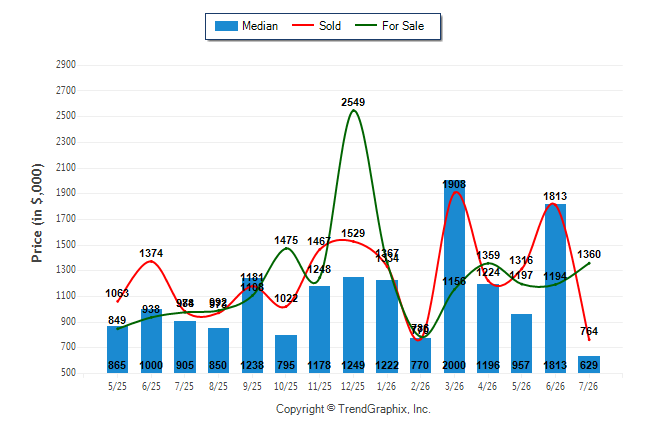This screenshot has height=434, width=646.
Task: Click the 1374 Sold point at 6/25
Action: click(x=151, y=261)
